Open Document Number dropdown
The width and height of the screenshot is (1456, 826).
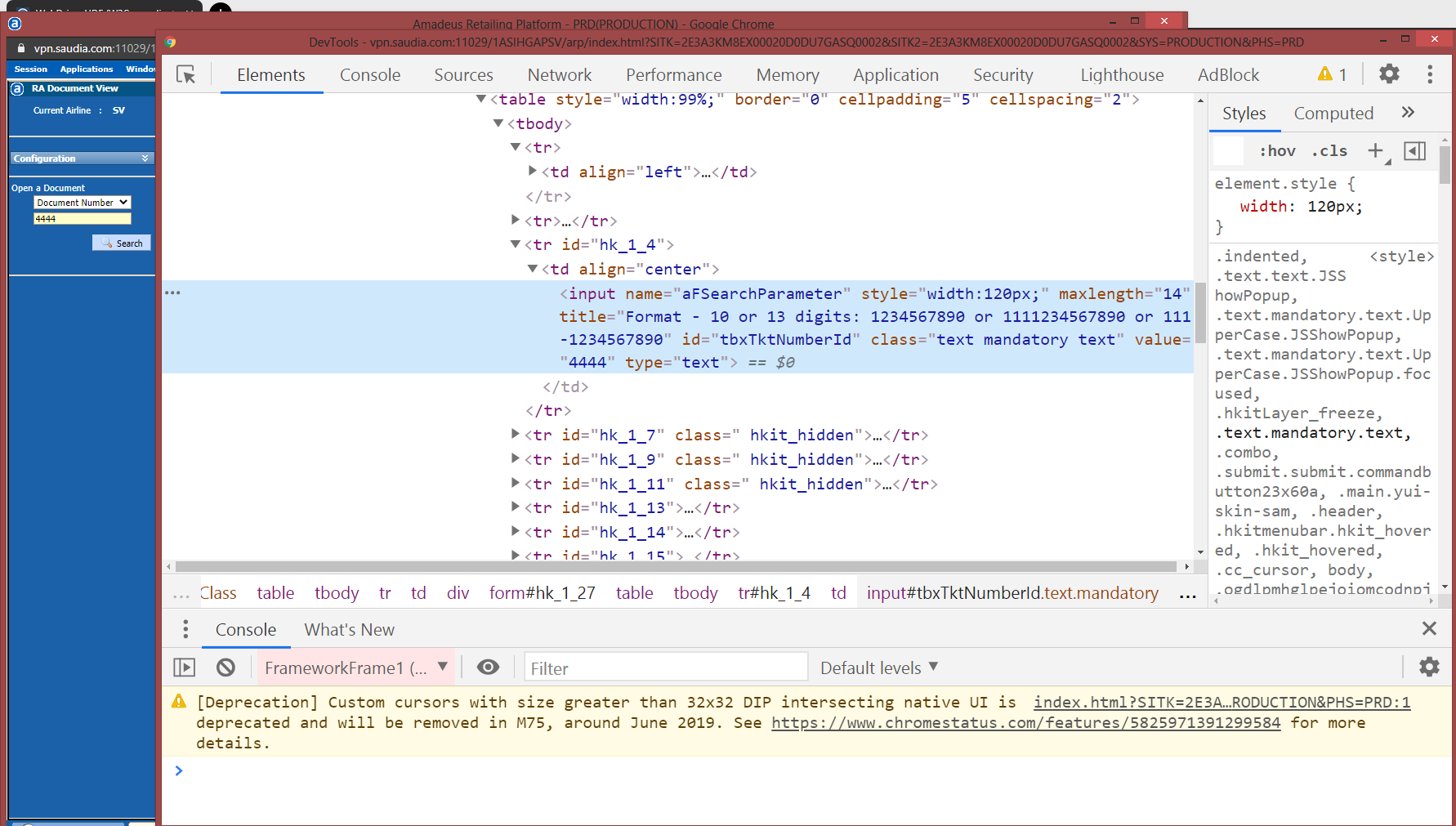83,202
